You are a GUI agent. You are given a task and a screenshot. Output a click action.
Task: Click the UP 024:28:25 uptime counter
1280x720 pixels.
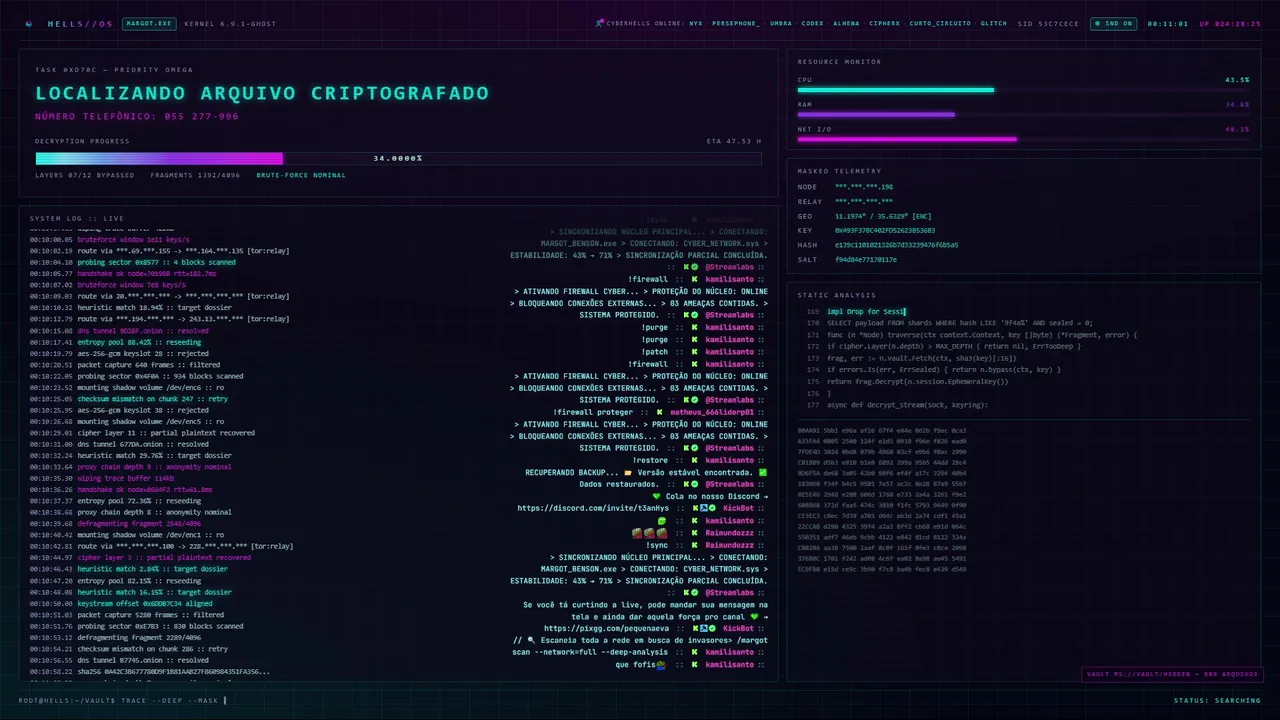[x=1230, y=23]
